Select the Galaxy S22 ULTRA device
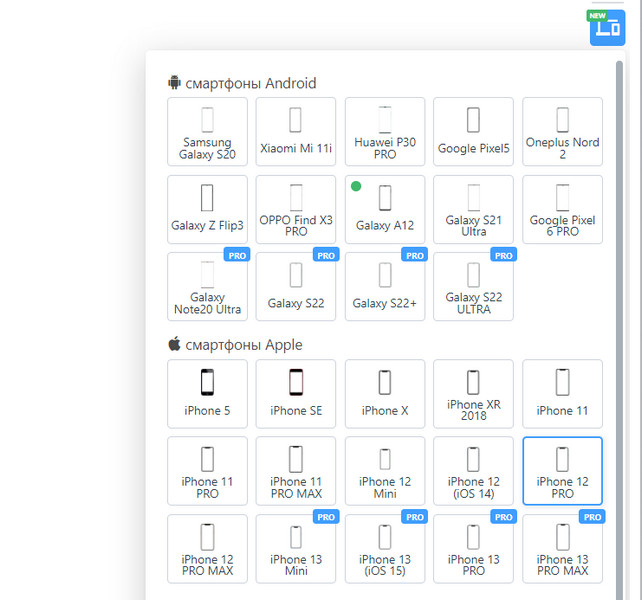The width and height of the screenshot is (642, 600). (473, 286)
